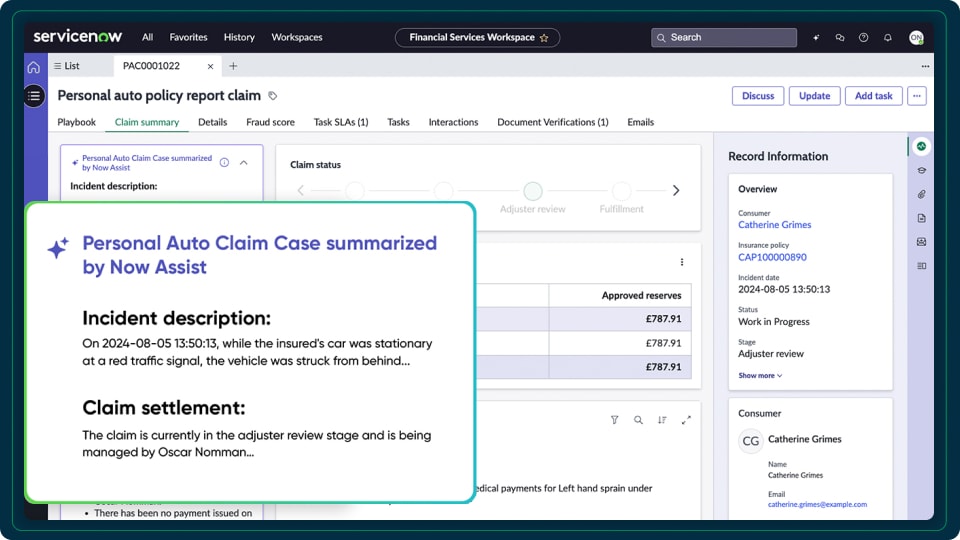Click the Now Assist sparkle icon in header
Image resolution: width=960 pixels, height=540 pixels.
tap(816, 37)
